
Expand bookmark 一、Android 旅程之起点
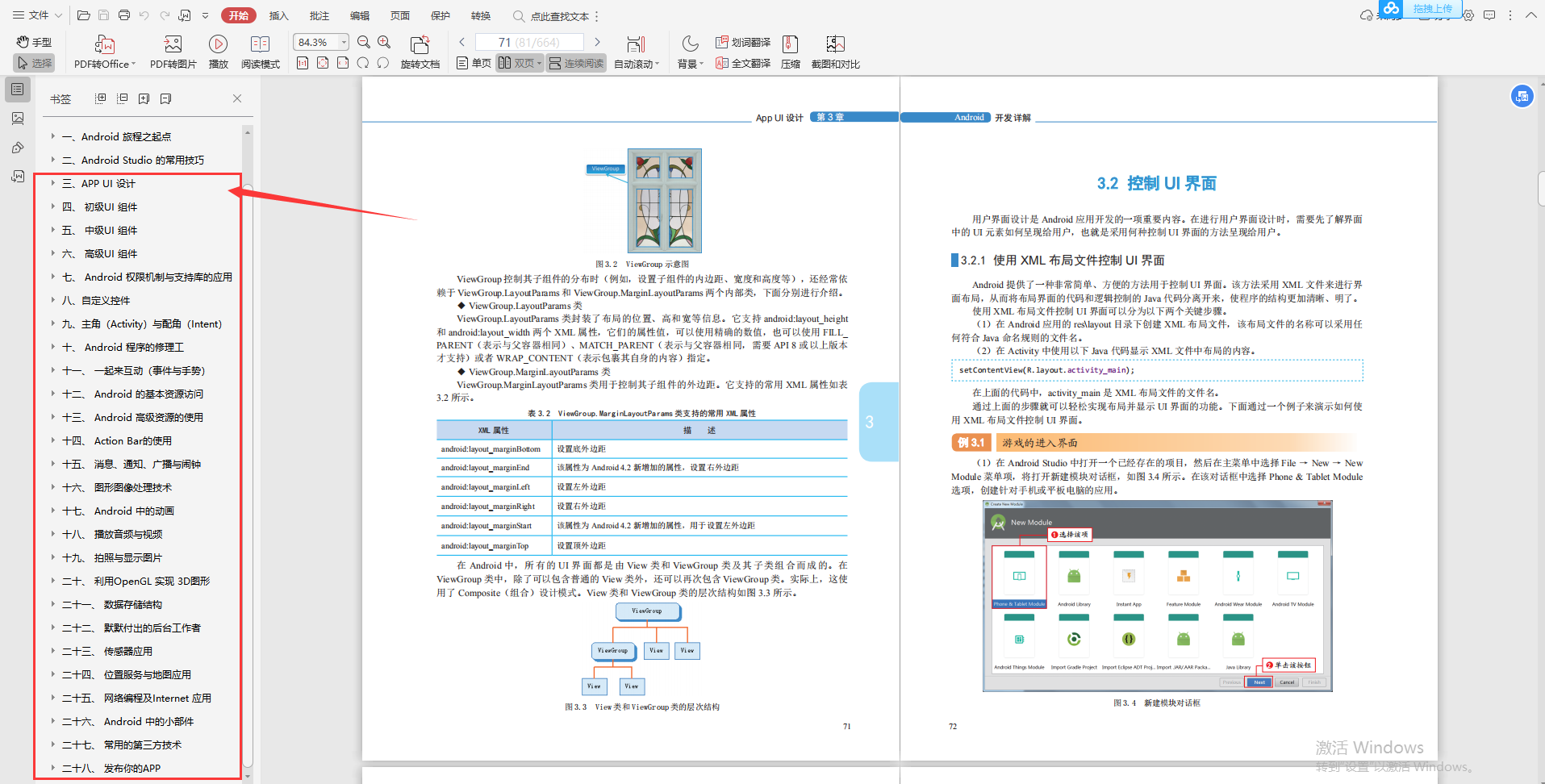[53, 136]
